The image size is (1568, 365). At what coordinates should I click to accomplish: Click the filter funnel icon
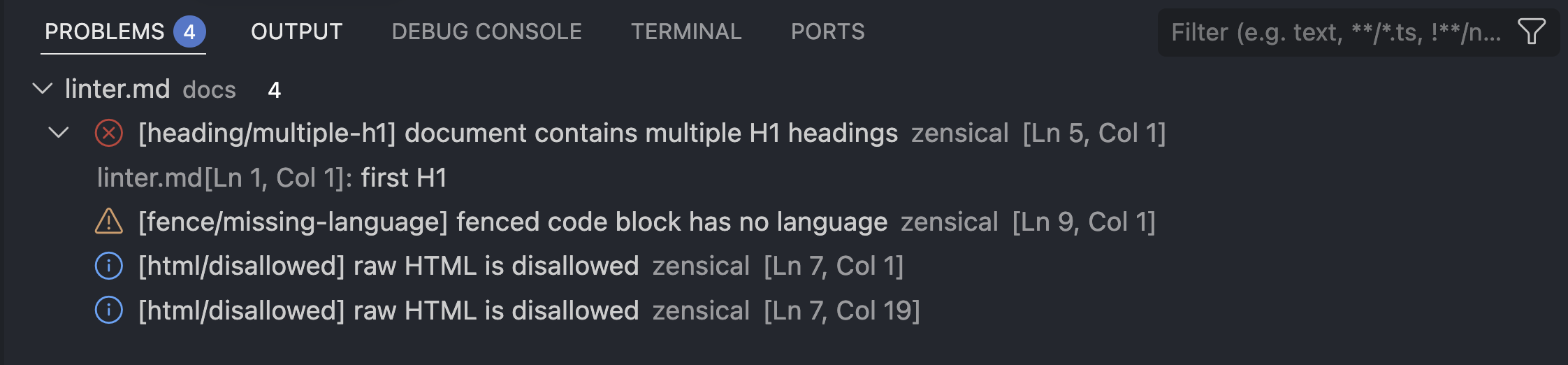coord(1531,31)
